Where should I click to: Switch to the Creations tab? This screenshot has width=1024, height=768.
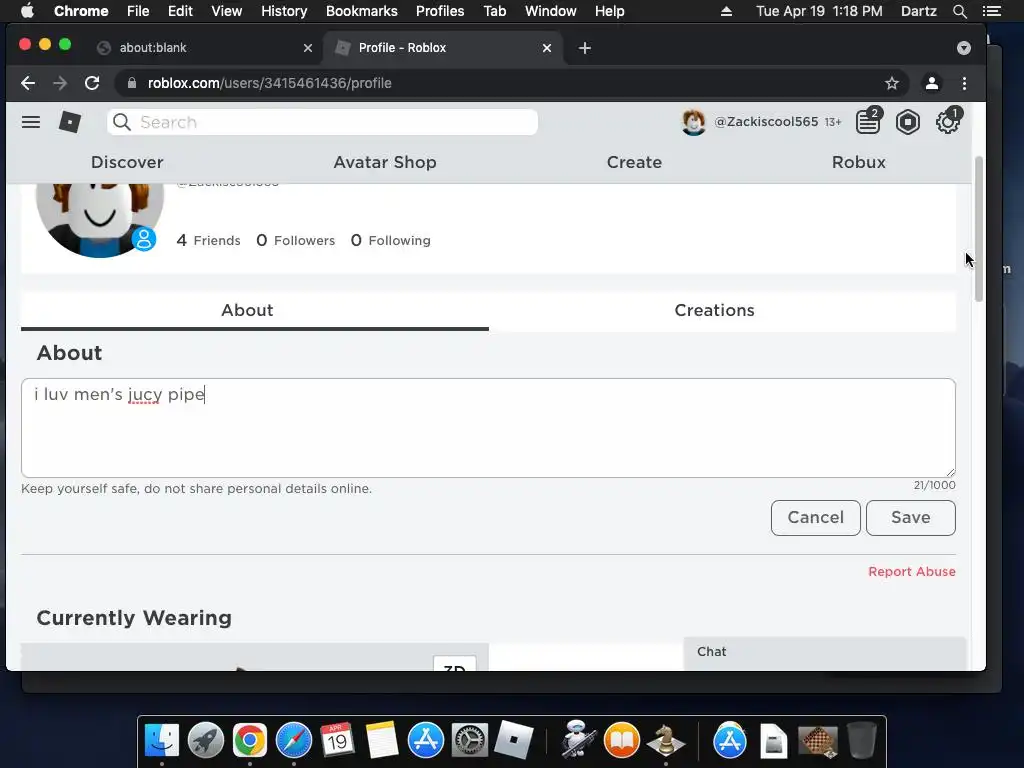click(x=714, y=310)
